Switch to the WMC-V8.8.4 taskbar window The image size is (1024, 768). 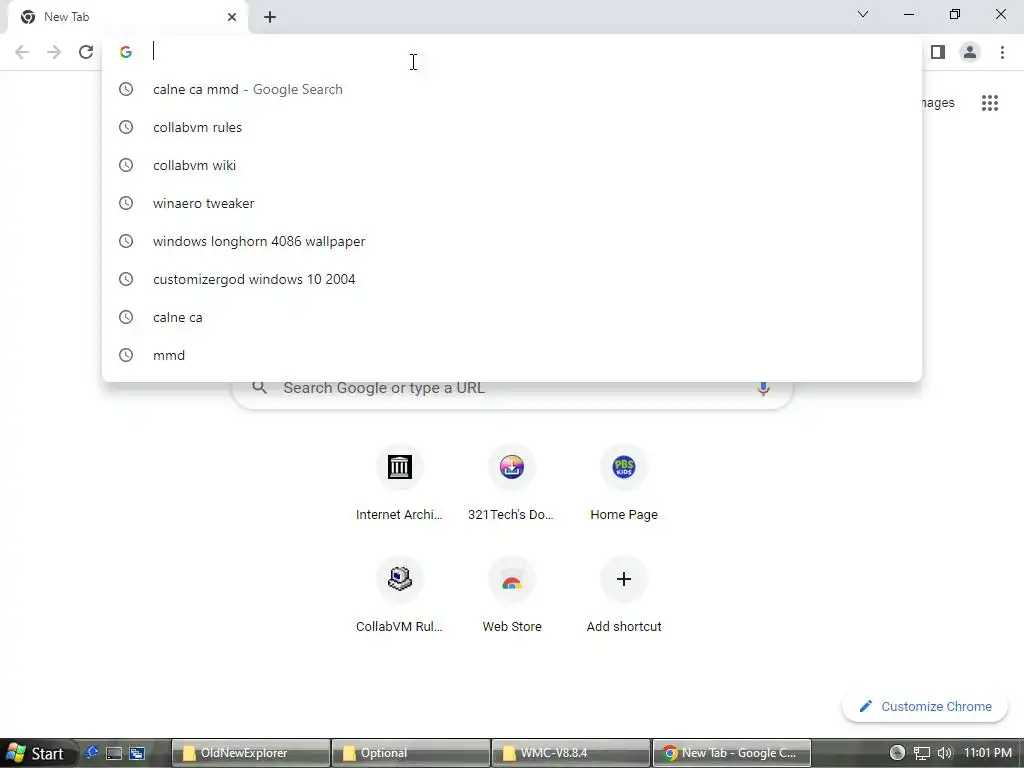pyautogui.click(x=571, y=753)
